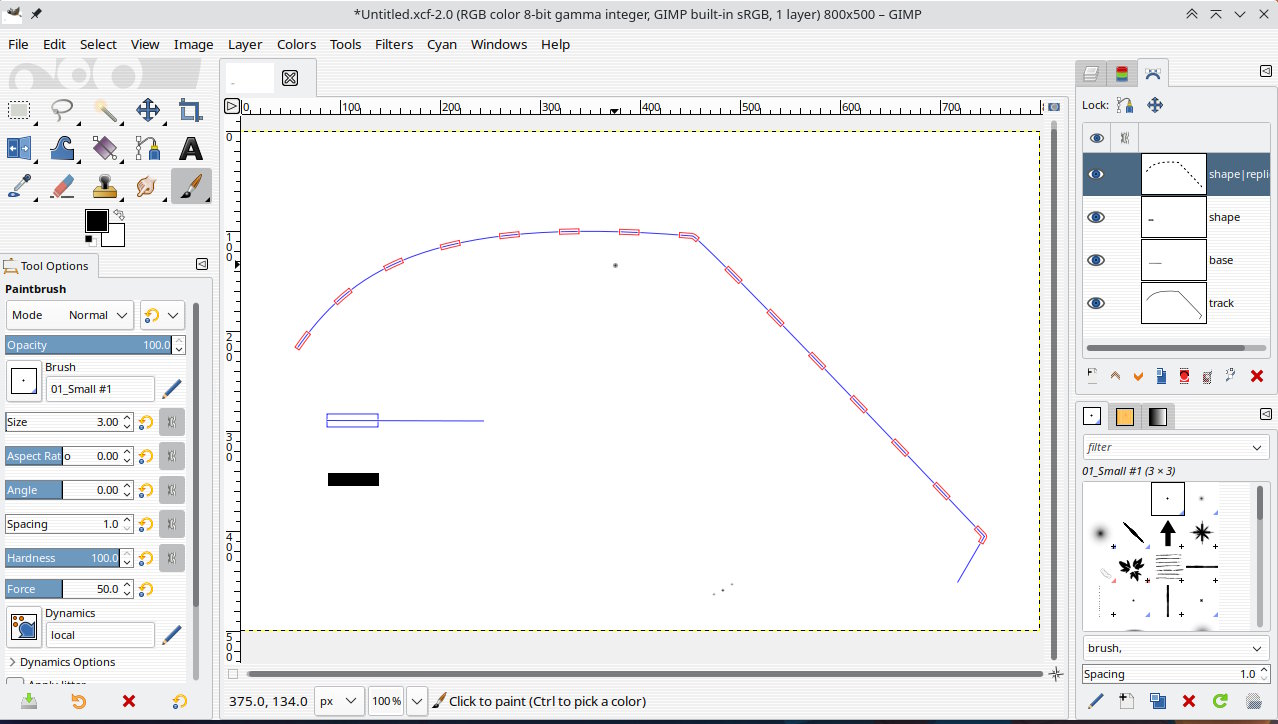The image size is (1278, 724).
Task: Open the Cyan menu
Action: [442, 44]
